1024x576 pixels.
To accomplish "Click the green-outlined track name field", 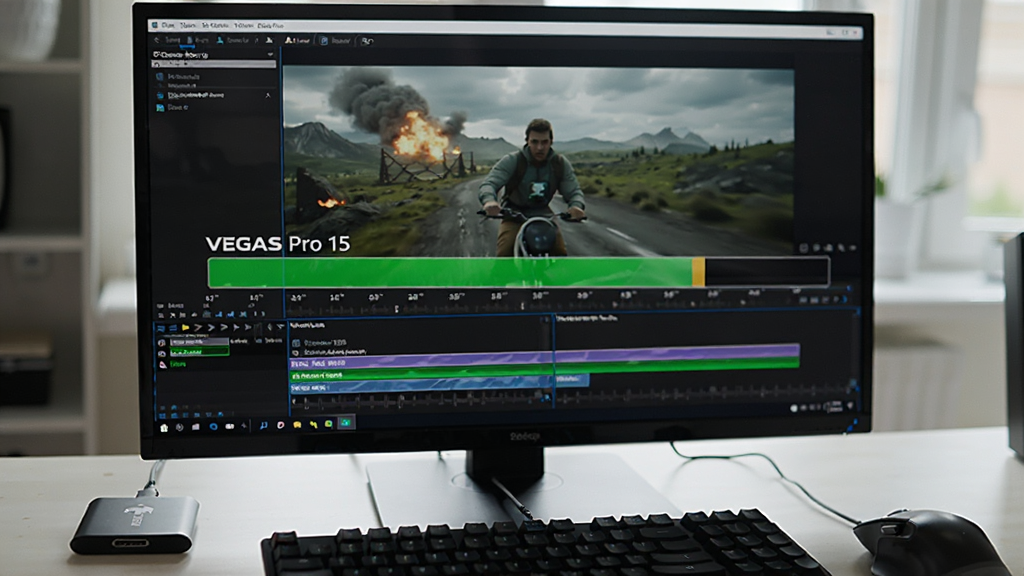I will click(199, 352).
